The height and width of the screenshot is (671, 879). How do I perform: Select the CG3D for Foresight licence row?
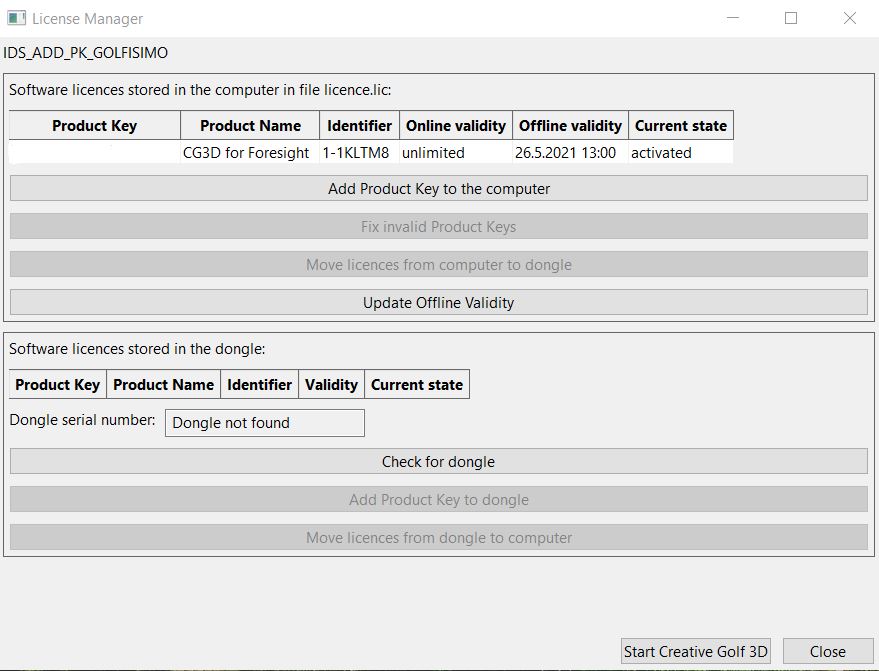246,153
